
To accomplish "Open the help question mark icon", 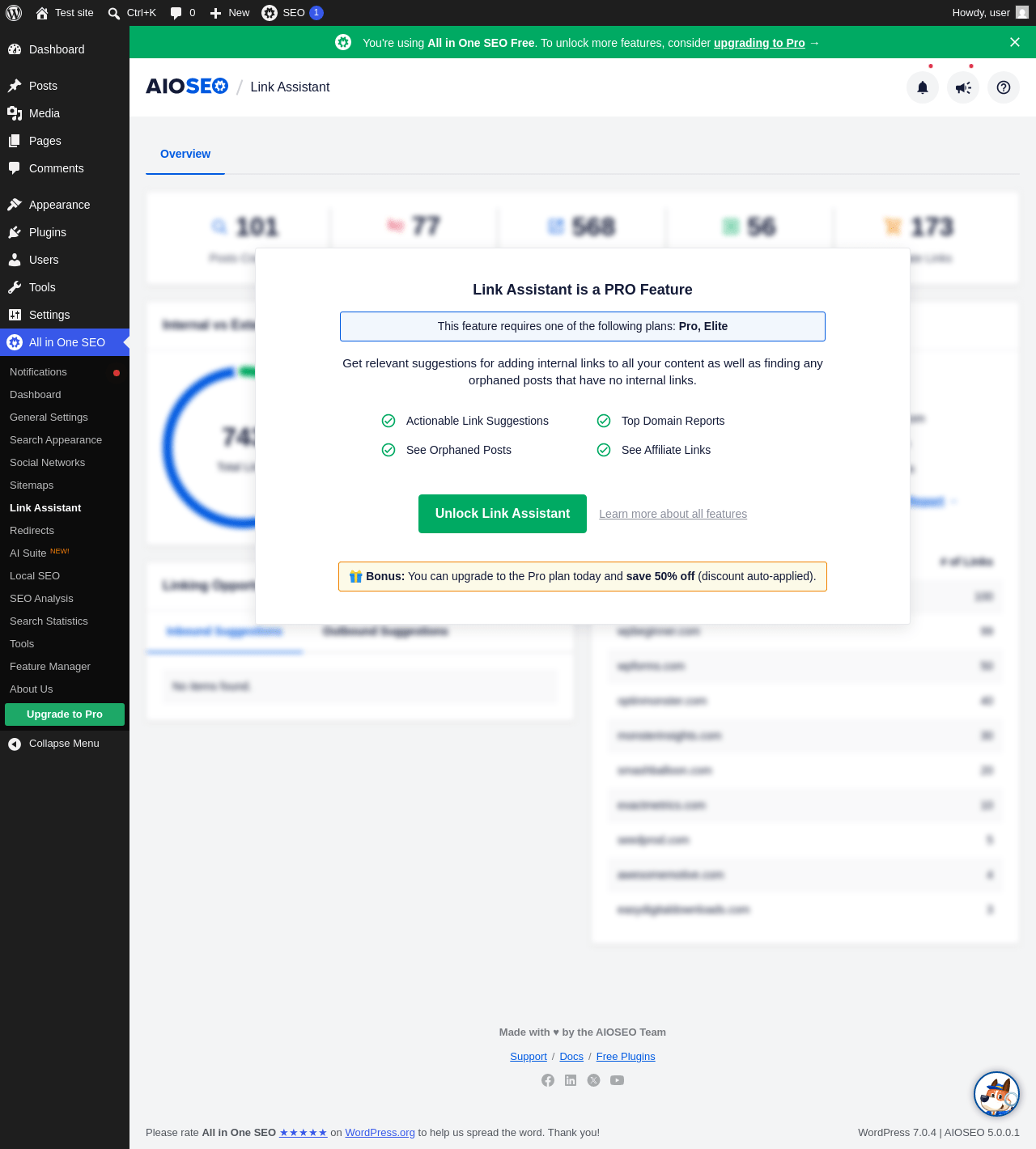I will pos(1004,87).
